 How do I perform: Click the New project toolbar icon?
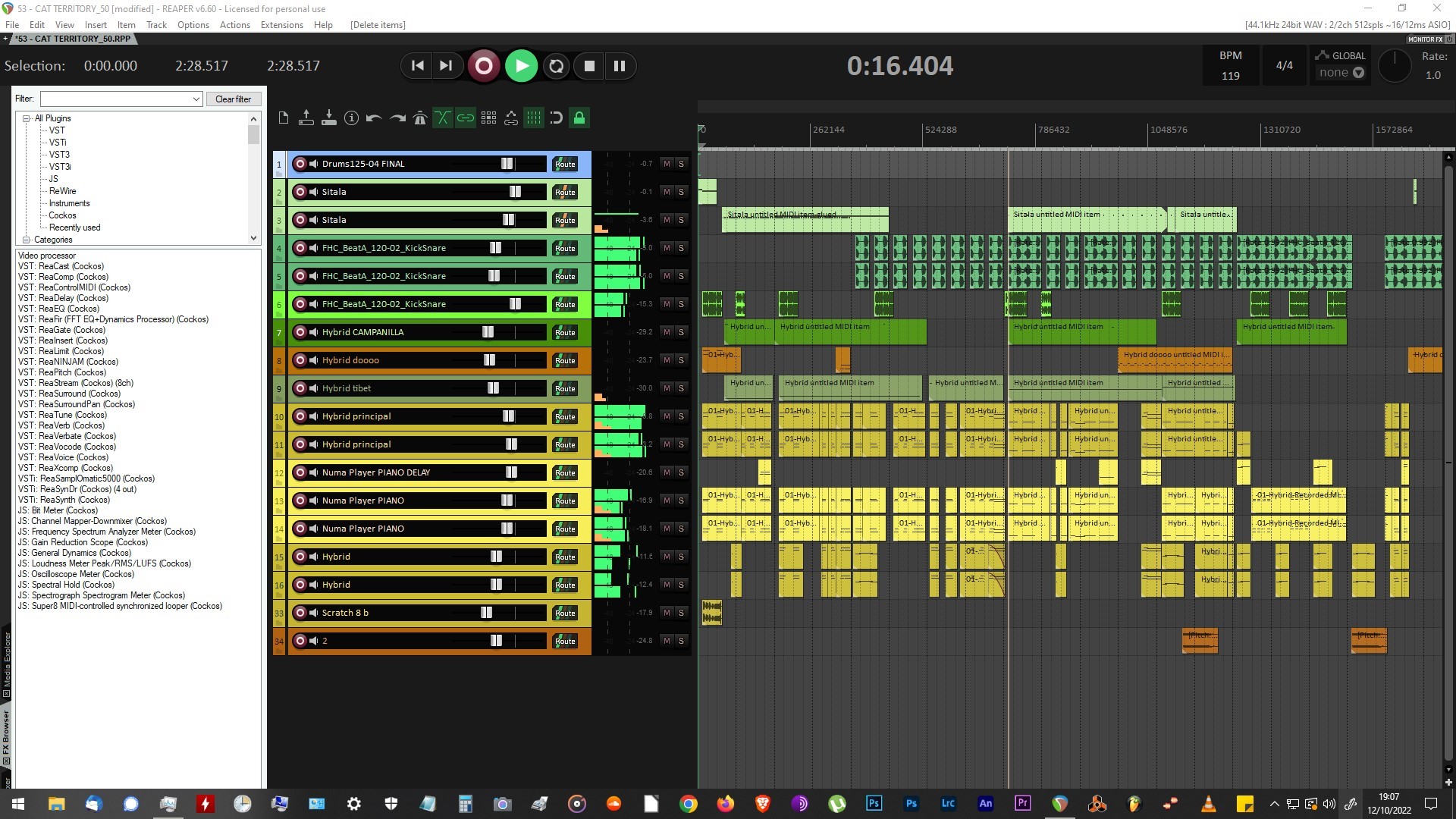[x=284, y=118]
